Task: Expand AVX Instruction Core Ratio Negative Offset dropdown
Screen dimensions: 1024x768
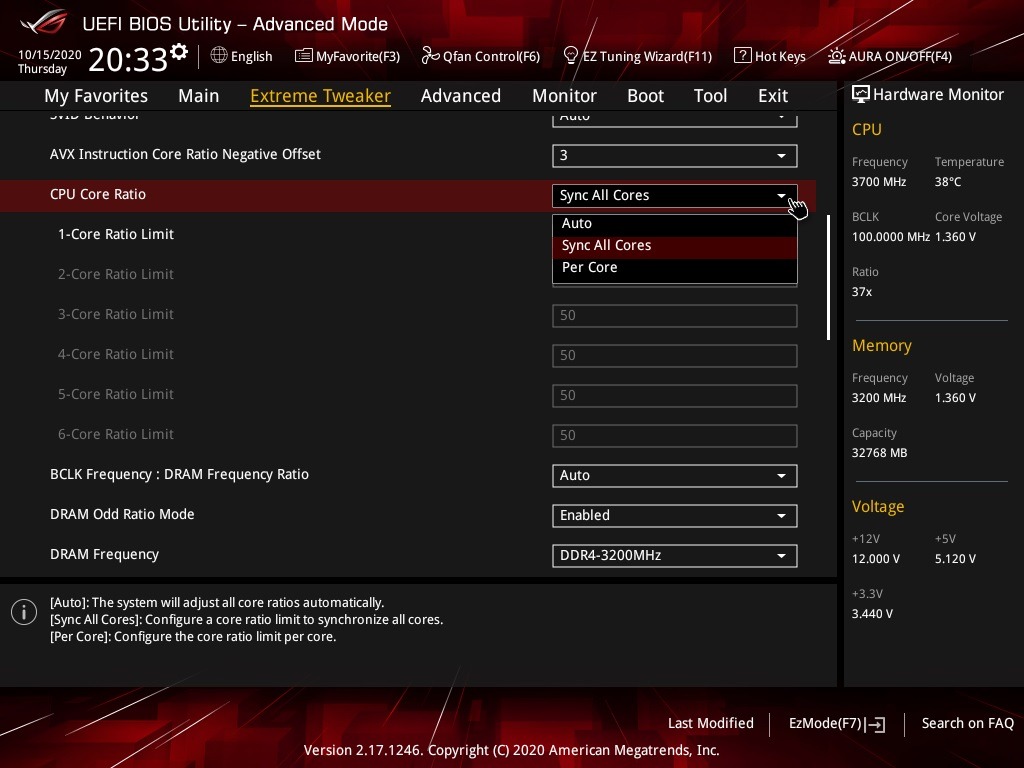Action: click(x=675, y=155)
